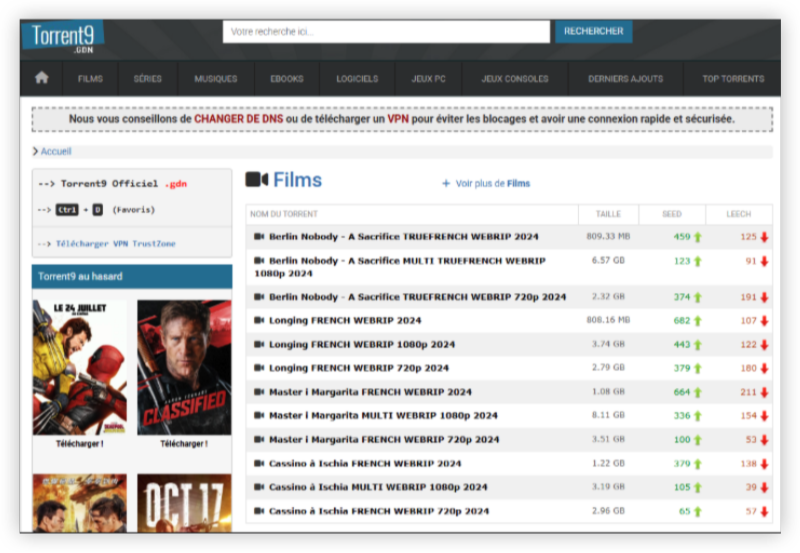Click the home icon in navigation bar
800x553 pixels.
(41, 78)
